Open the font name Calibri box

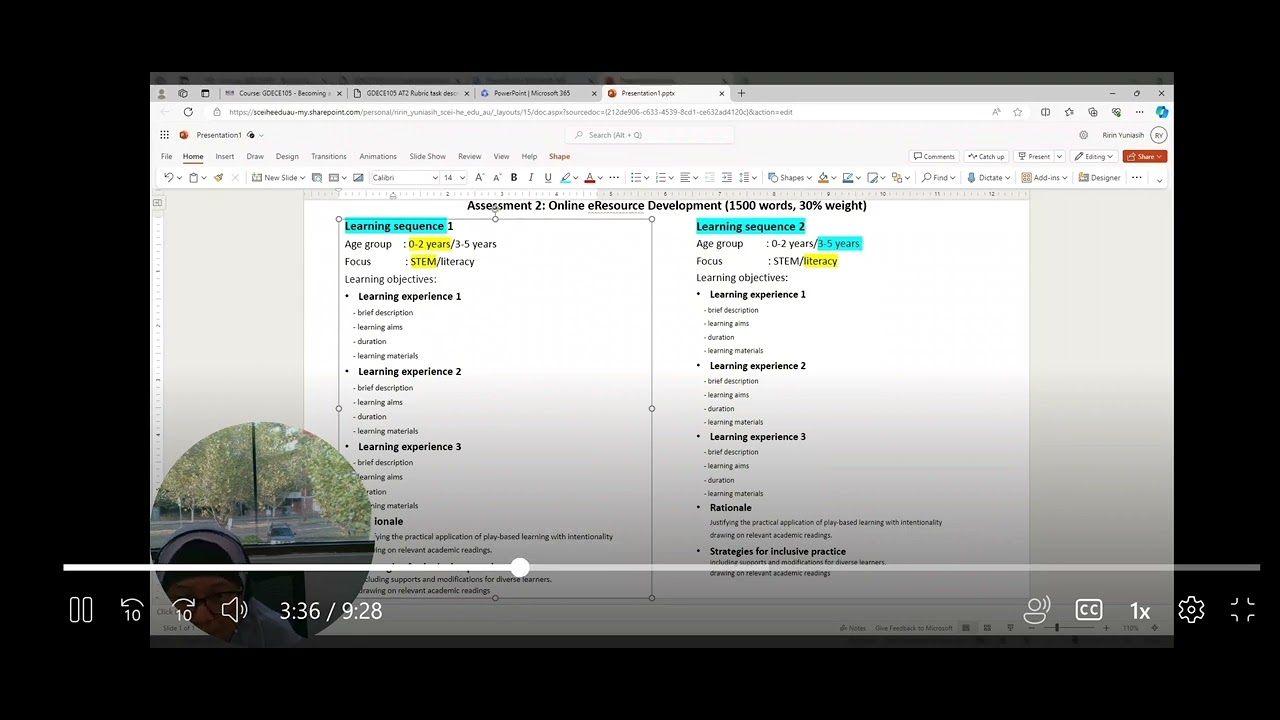click(404, 178)
